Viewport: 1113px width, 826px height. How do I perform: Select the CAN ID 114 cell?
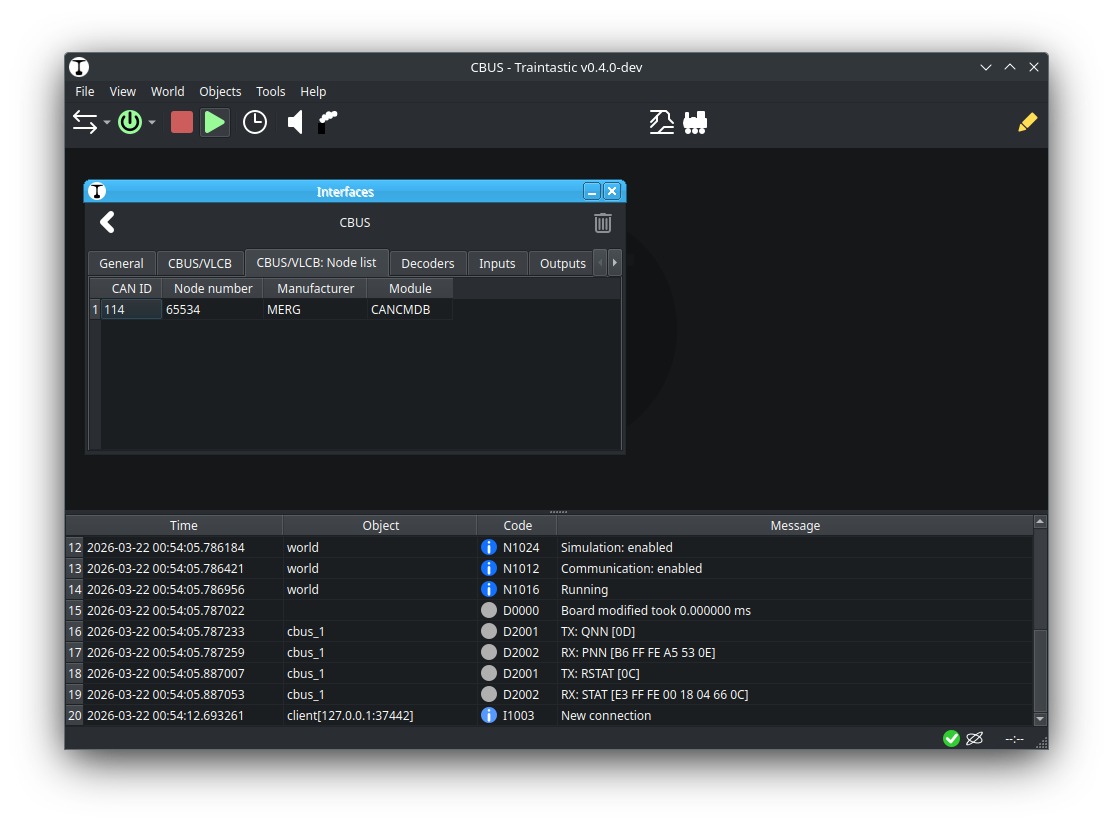pyautogui.click(x=131, y=310)
